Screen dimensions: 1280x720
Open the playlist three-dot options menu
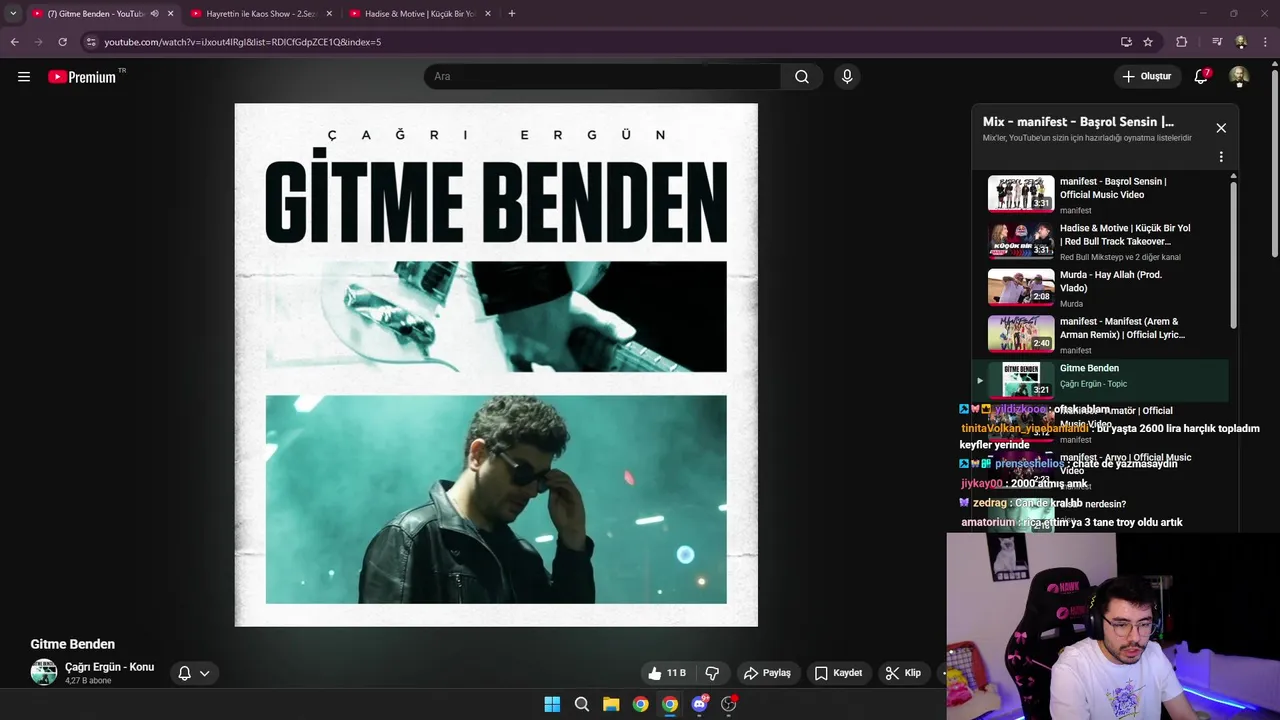point(1221,157)
